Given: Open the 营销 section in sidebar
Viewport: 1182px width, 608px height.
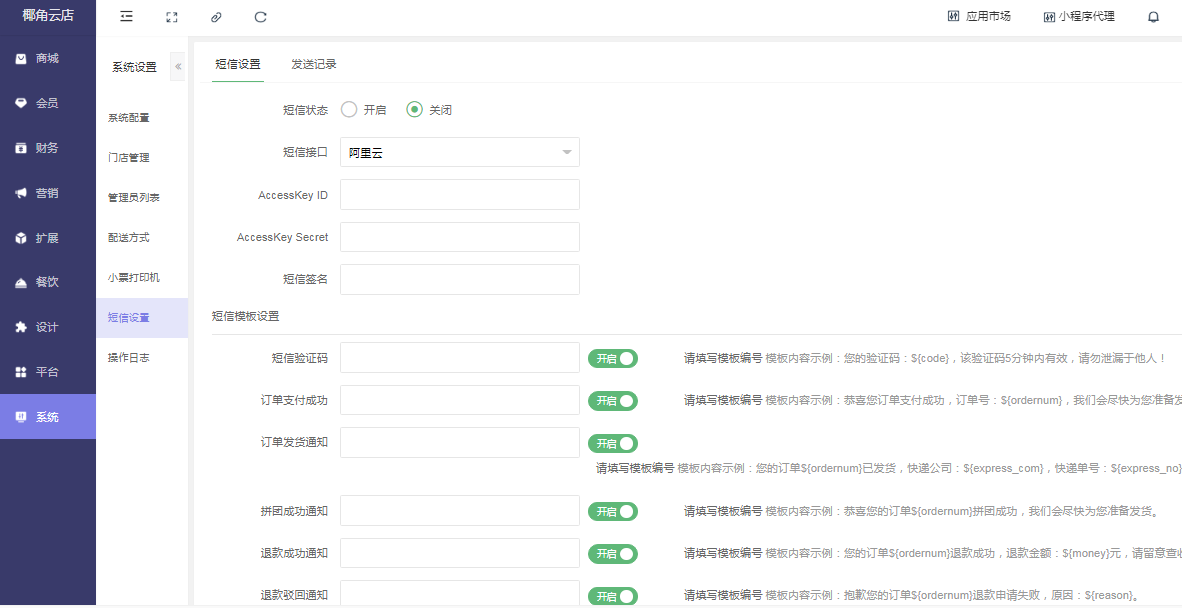Looking at the screenshot, I should [x=47, y=193].
